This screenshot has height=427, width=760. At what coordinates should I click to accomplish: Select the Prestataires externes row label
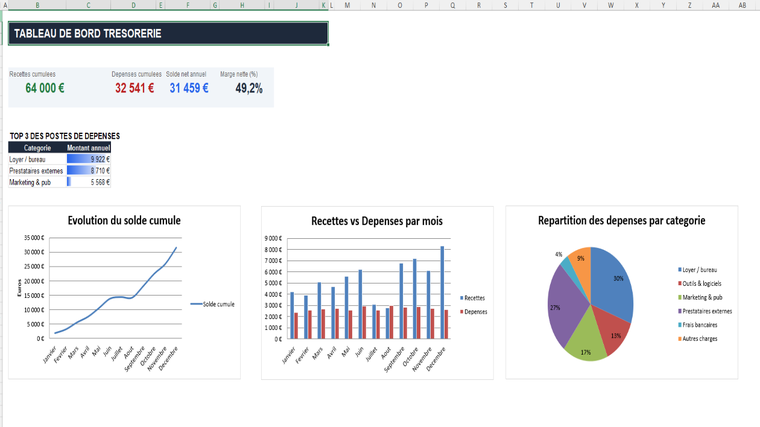[36, 171]
